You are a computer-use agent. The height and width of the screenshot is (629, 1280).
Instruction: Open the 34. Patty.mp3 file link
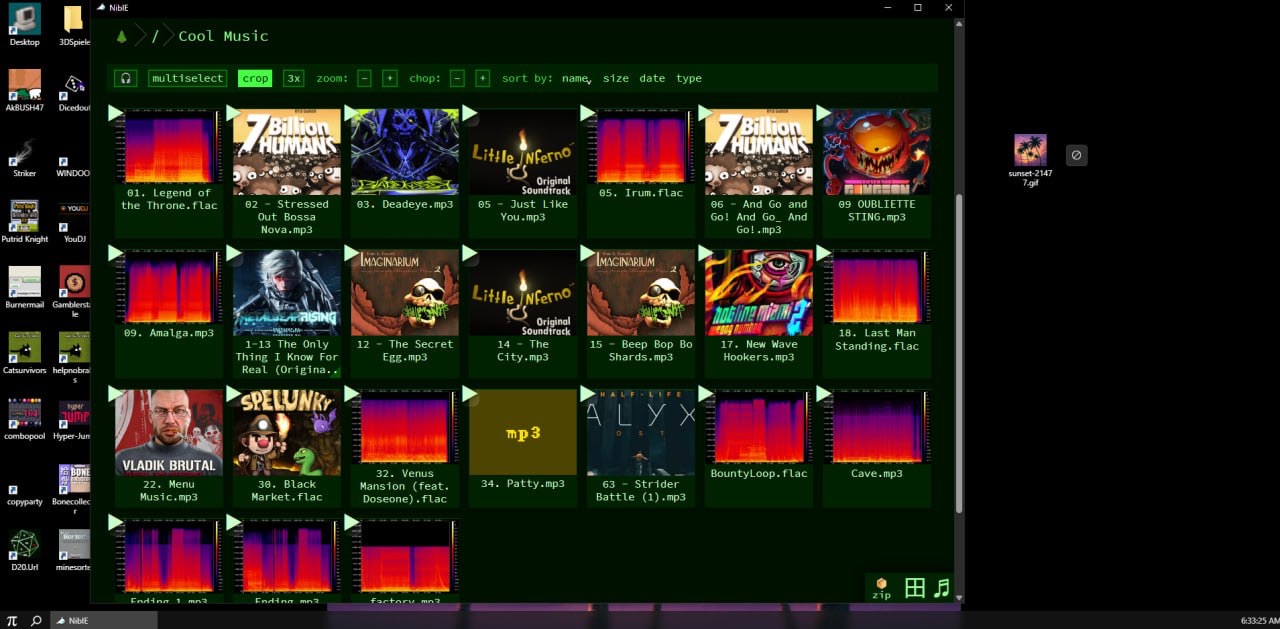coord(523,484)
